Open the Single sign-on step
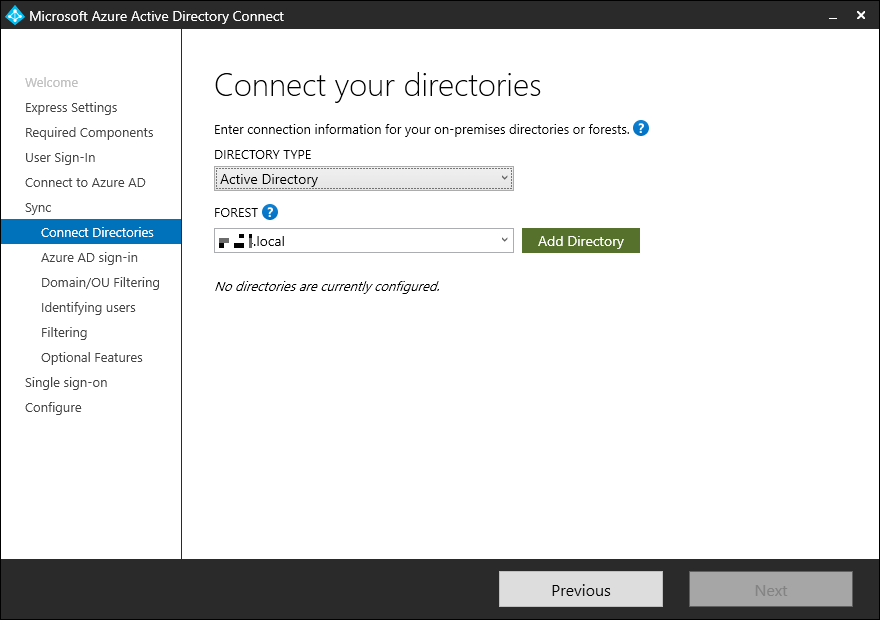 (66, 383)
